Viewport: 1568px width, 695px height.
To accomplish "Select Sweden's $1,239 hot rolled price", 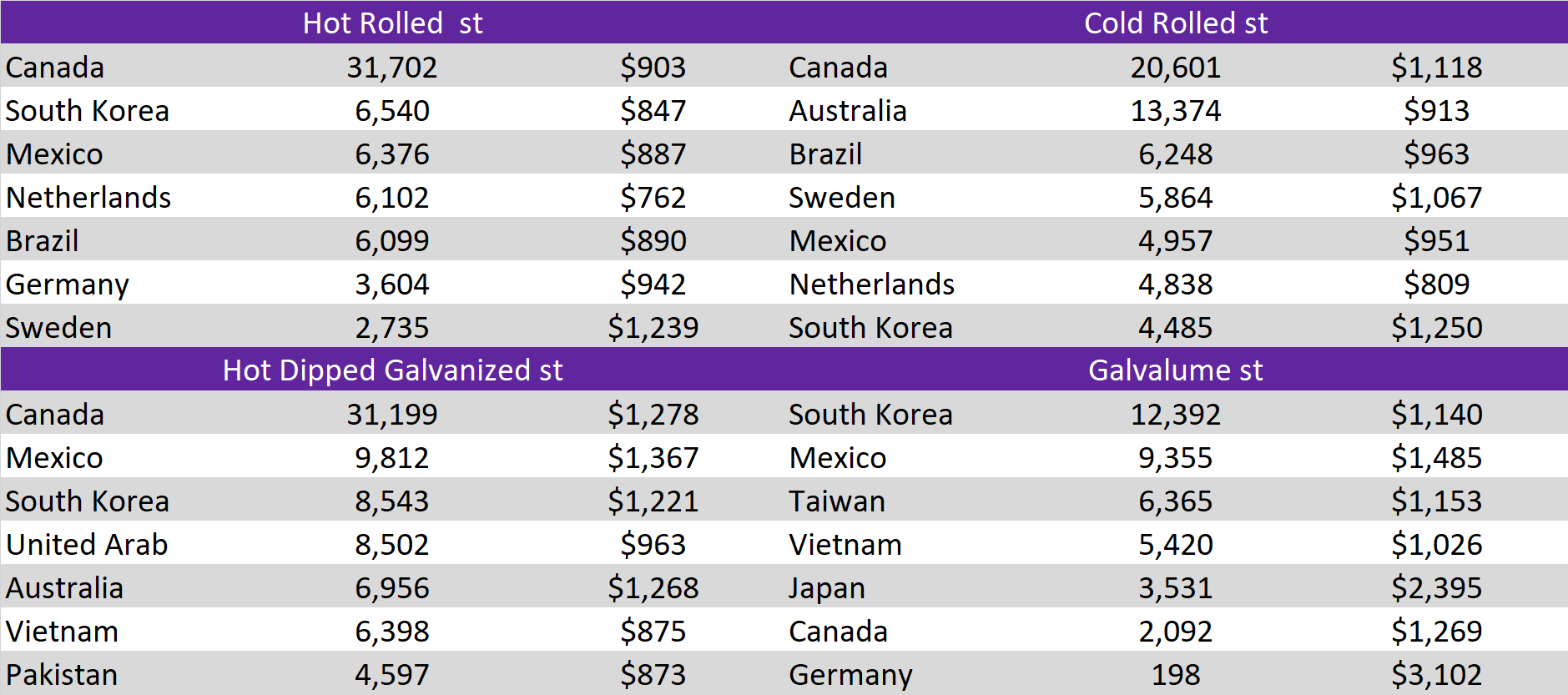I will click(x=653, y=327).
